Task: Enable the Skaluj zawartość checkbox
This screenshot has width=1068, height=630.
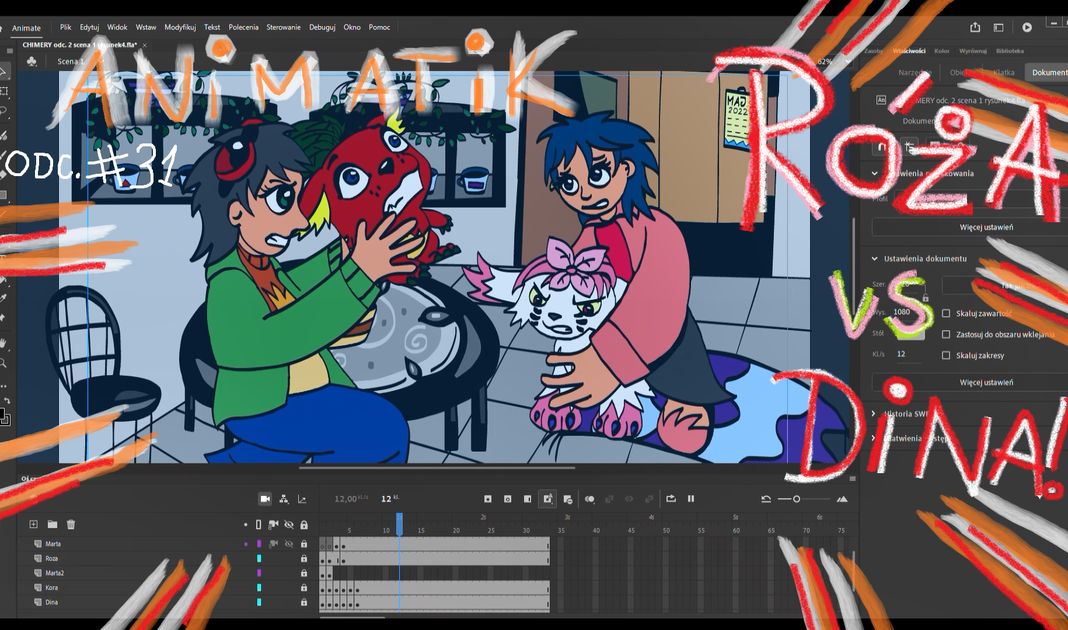Action: [946, 312]
